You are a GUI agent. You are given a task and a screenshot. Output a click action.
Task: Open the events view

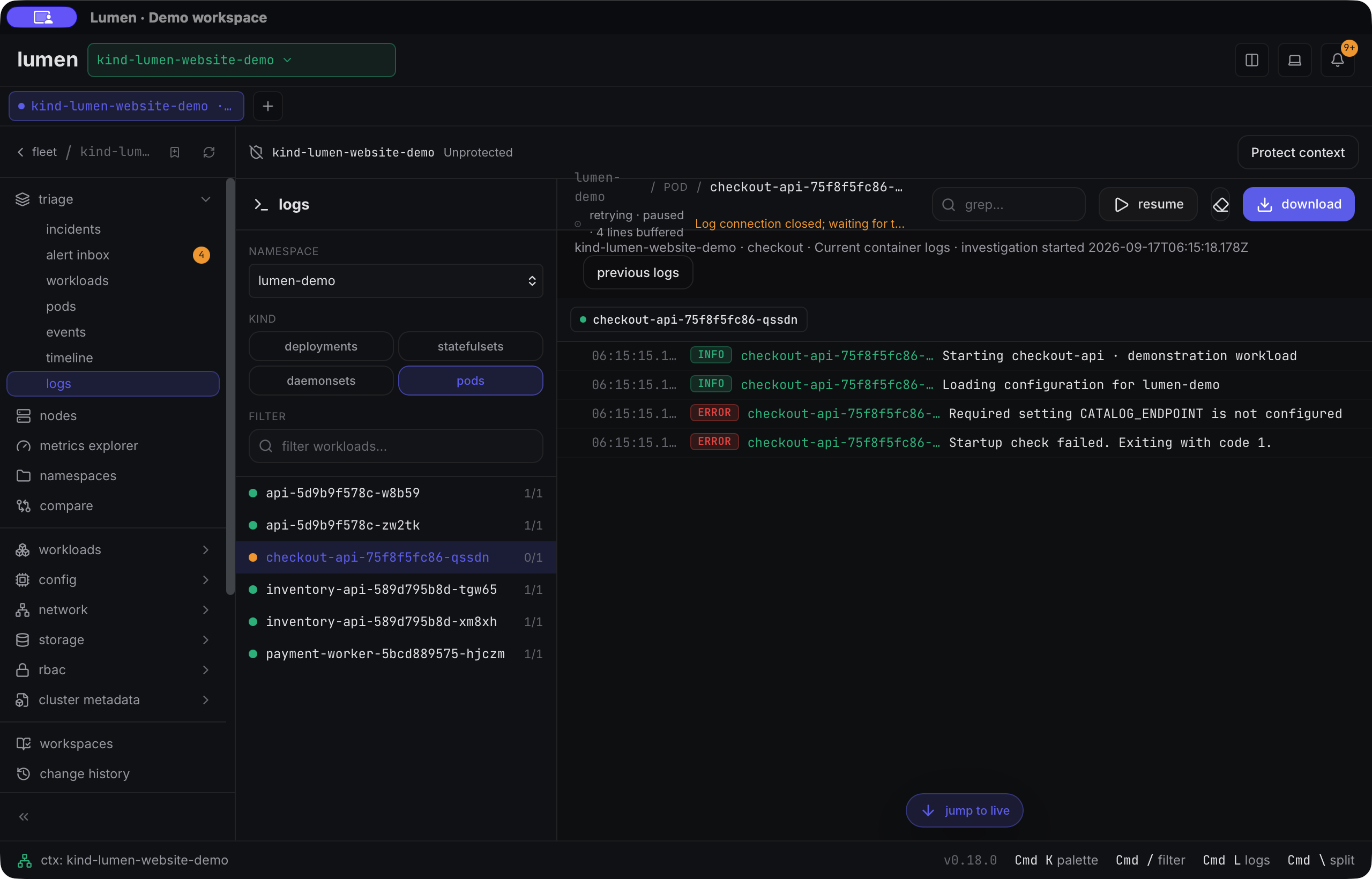pos(113,332)
